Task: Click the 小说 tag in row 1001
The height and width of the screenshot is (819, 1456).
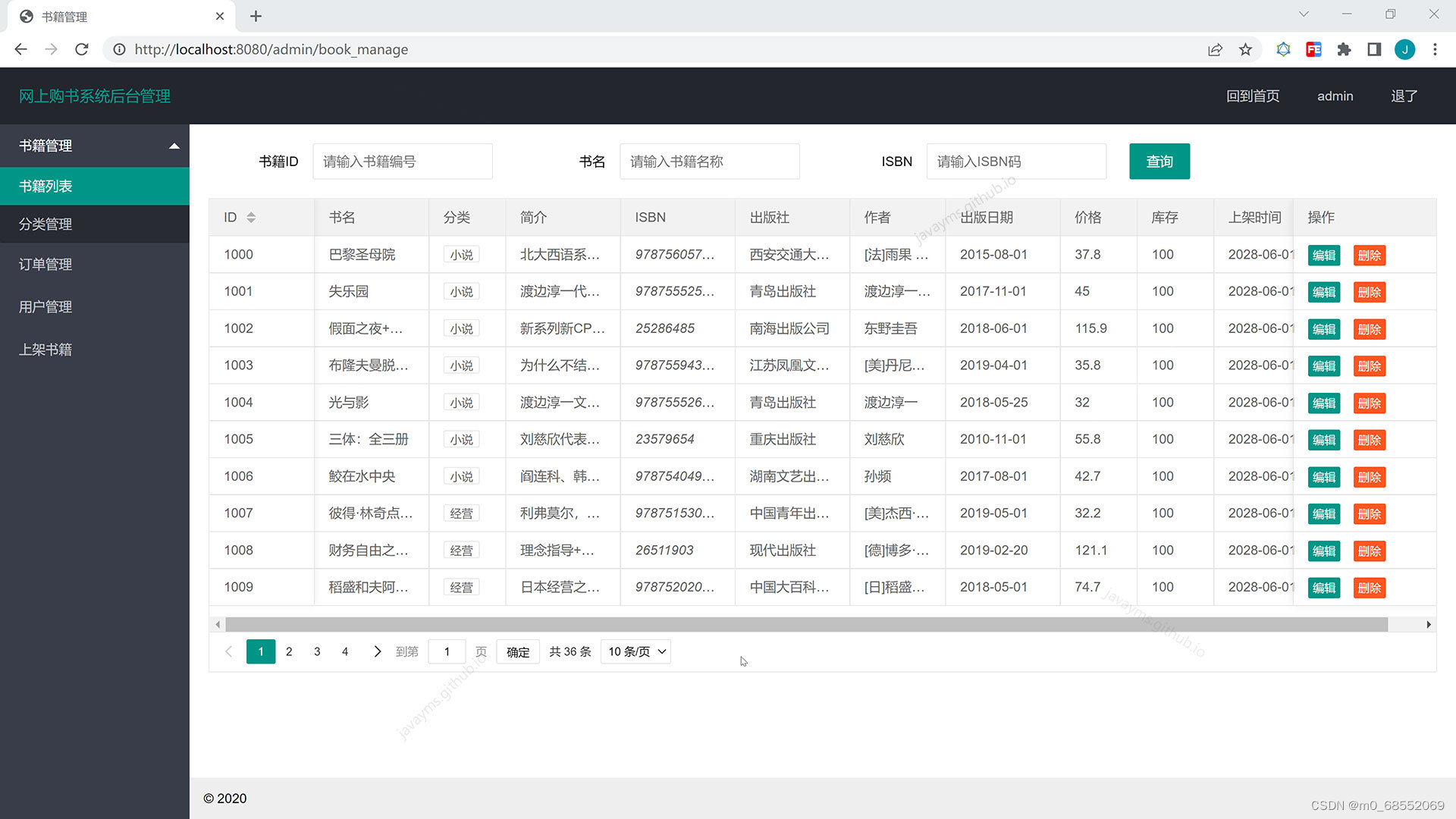Action: [x=462, y=292]
